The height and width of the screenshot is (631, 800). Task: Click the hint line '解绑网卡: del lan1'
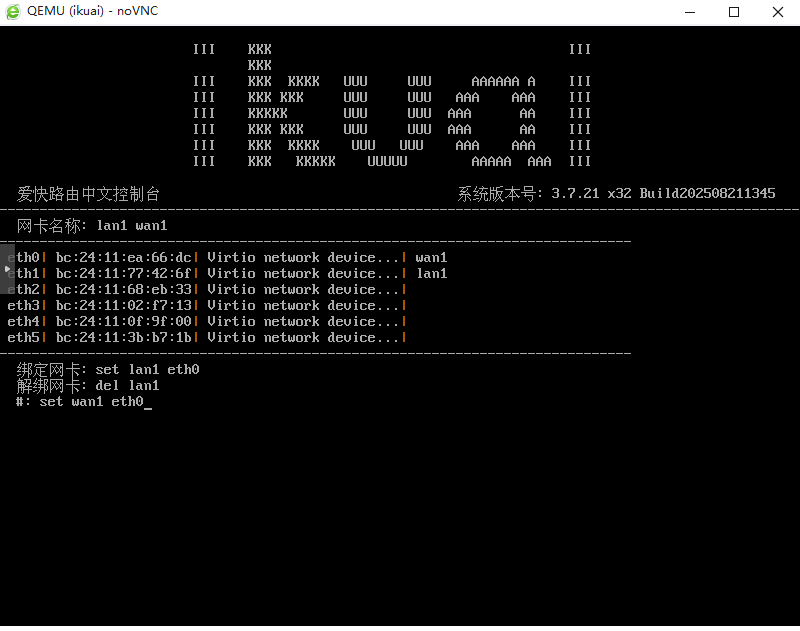click(88, 386)
